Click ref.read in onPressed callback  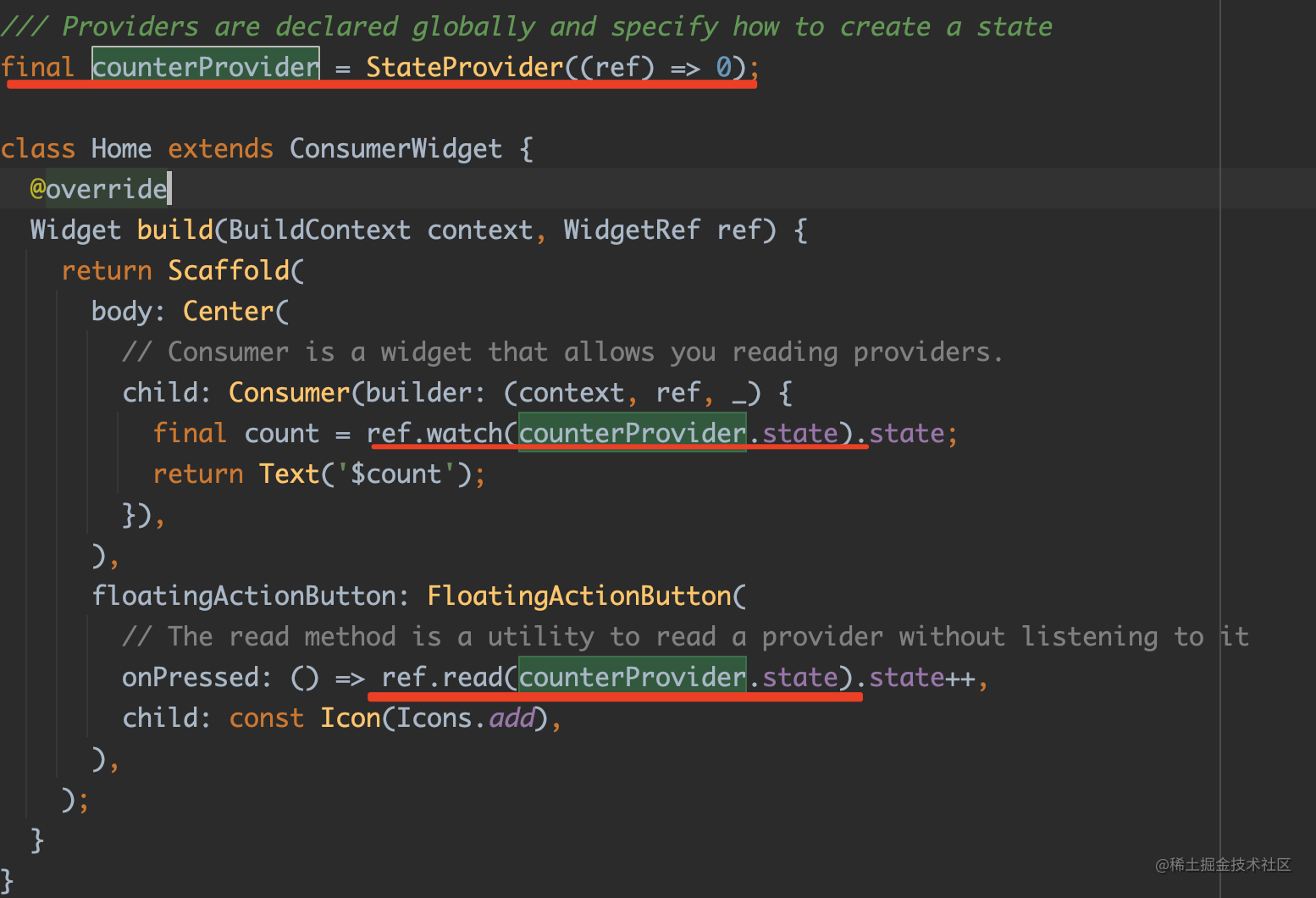(442, 677)
